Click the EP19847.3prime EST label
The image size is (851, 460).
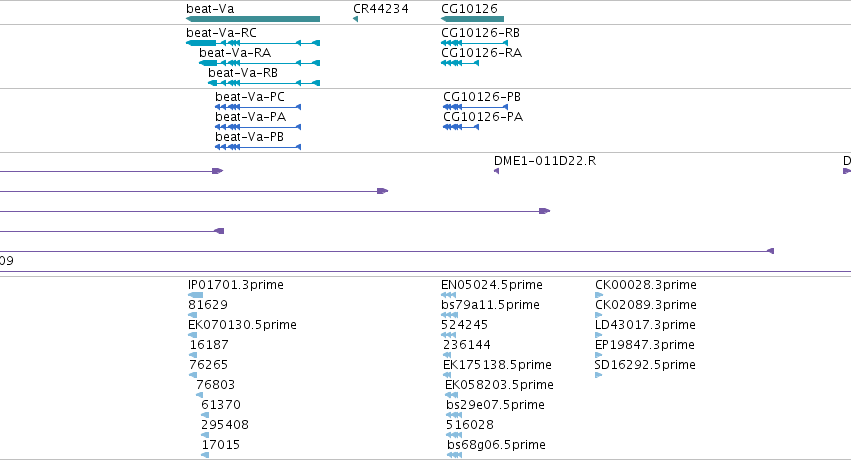click(x=645, y=345)
